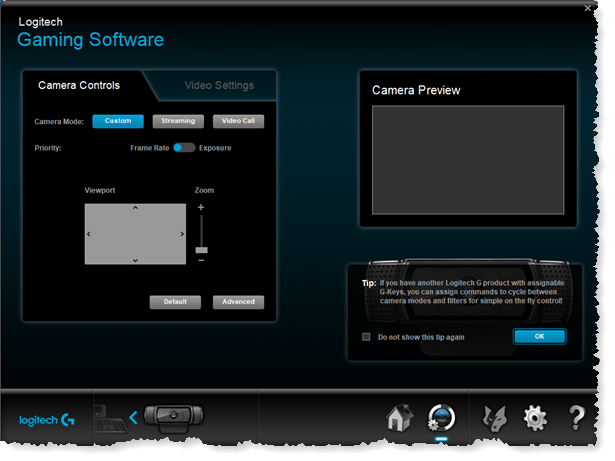The width and height of the screenshot is (615, 461).
Task: Go to the Home screen icon
Action: [399, 418]
